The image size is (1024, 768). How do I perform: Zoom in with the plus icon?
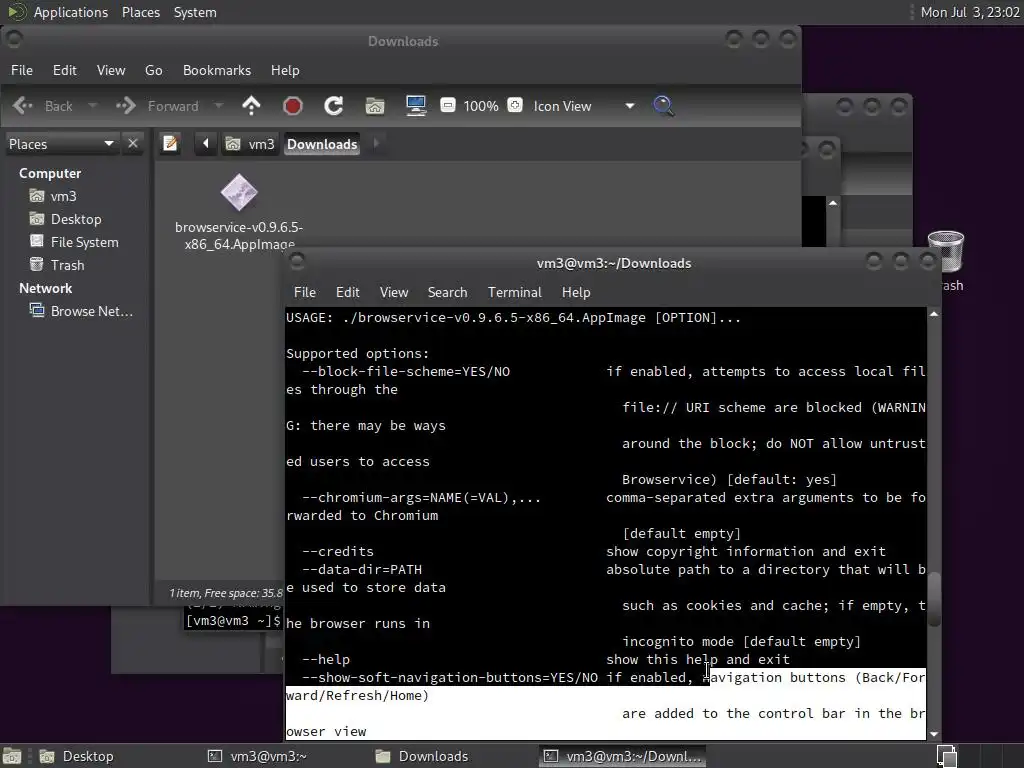pyautogui.click(x=515, y=105)
